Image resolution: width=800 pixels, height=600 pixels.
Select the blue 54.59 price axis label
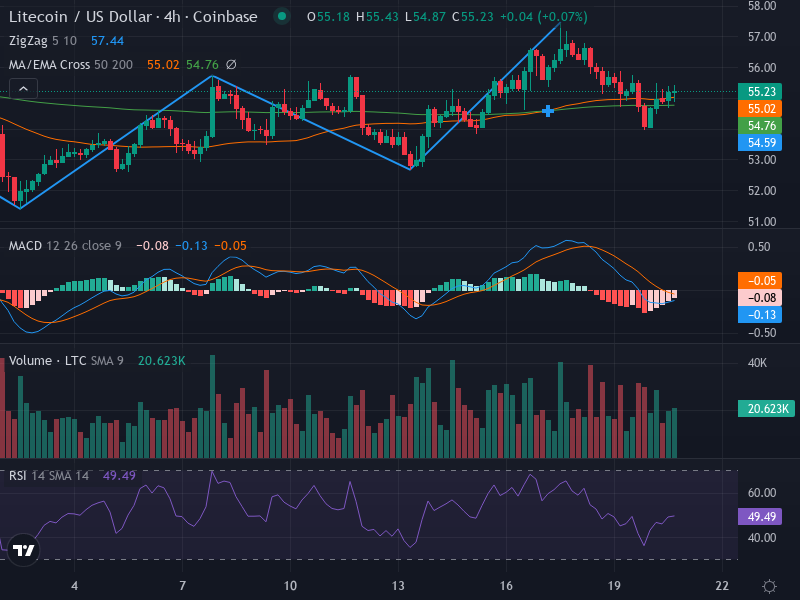[x=760, y=142]
